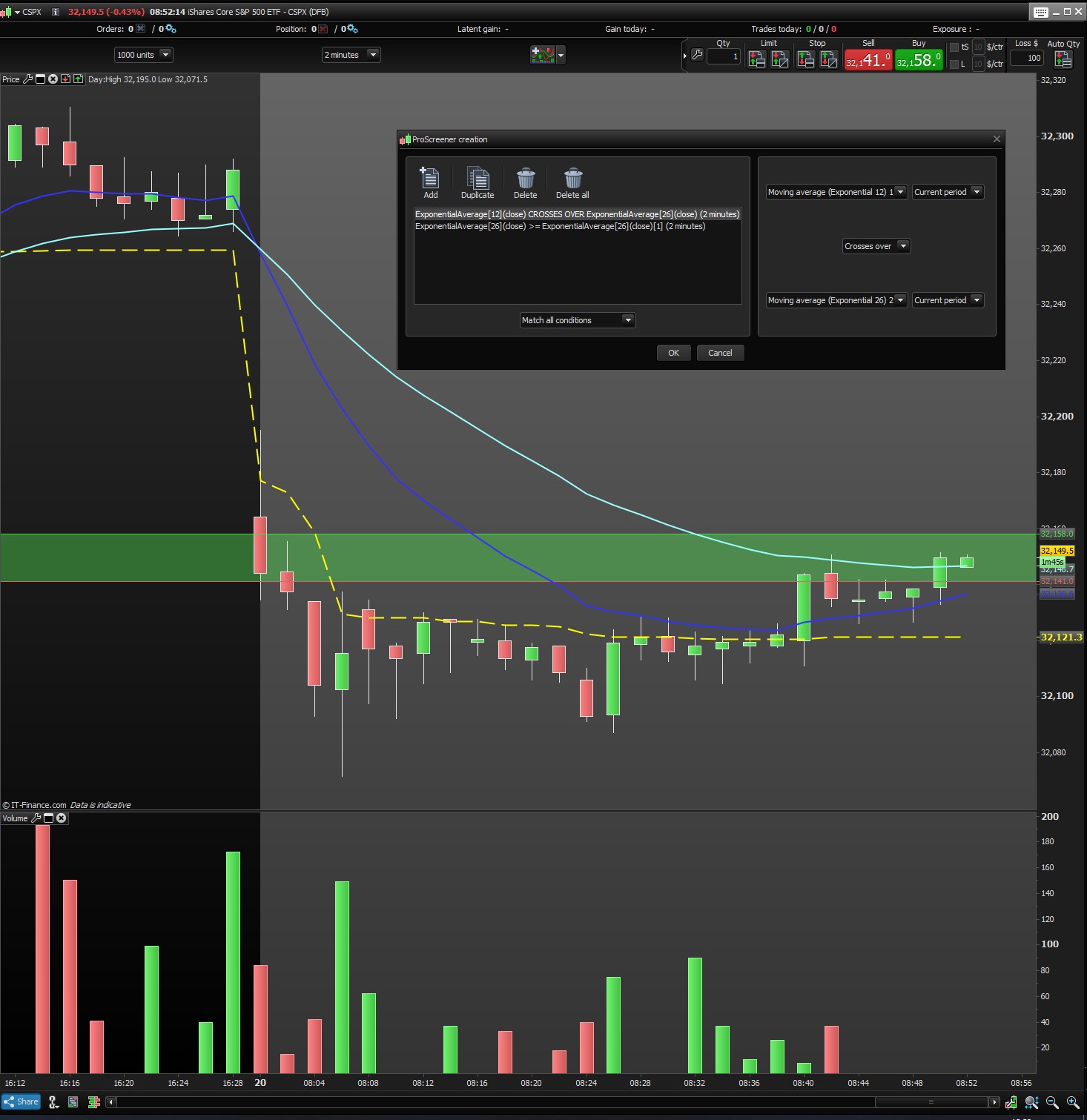Click the second Stop order icon
The height and width of the screenshot is (1120, 1087).
click(829, 59)
